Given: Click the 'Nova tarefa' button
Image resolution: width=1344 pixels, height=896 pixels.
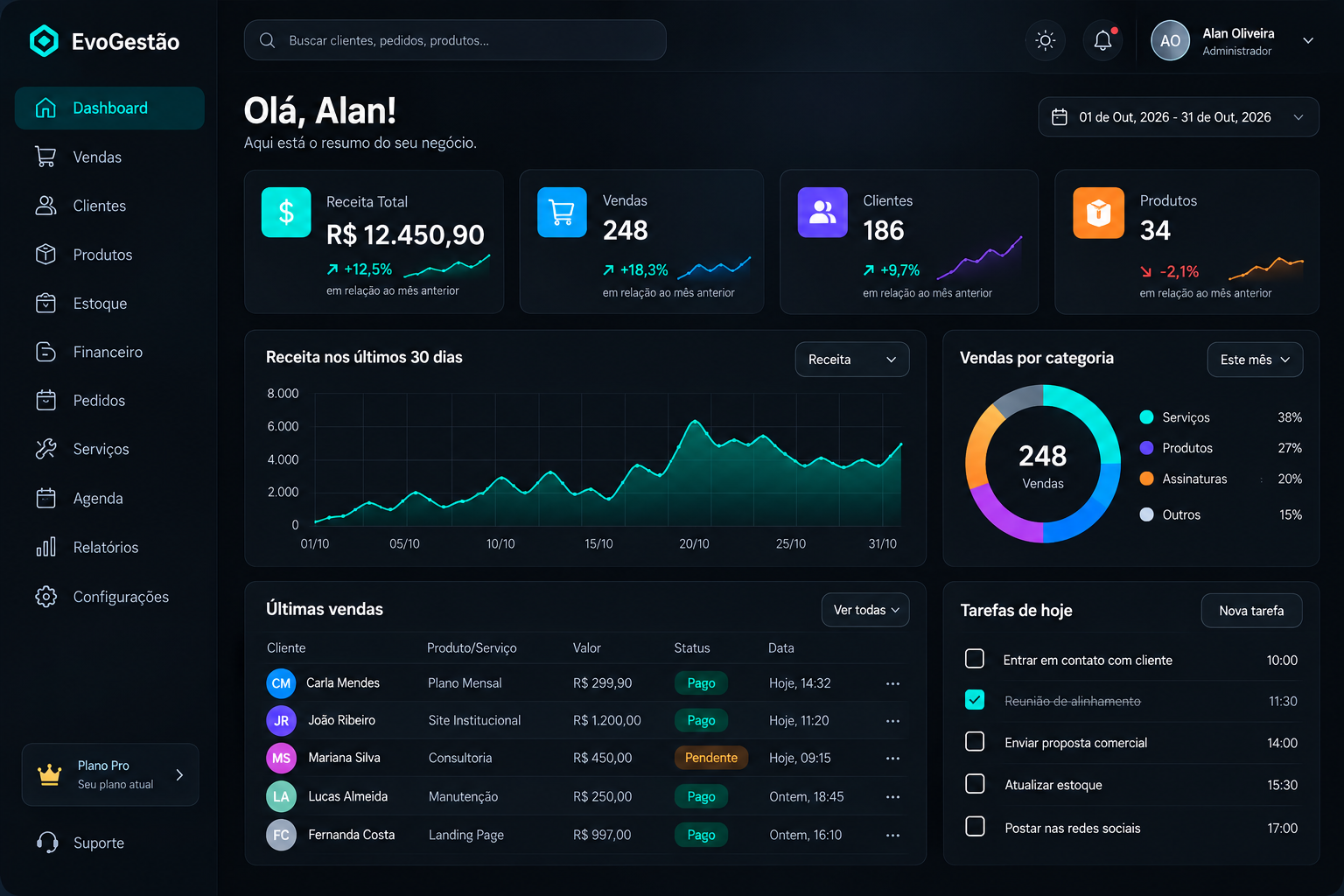Looking at the screenshot, I should [x=1251, y=611].
